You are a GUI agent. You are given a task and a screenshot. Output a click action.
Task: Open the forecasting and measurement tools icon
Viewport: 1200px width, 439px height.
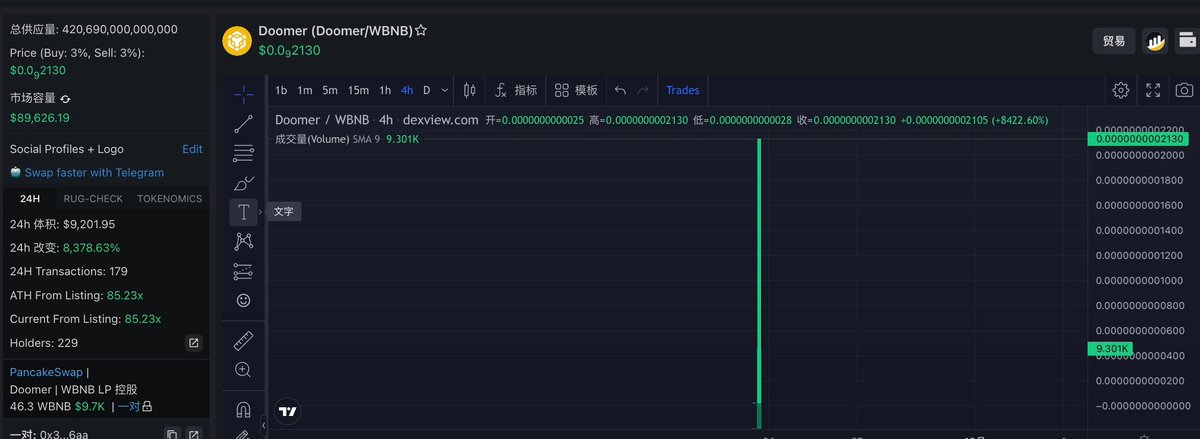243,271
